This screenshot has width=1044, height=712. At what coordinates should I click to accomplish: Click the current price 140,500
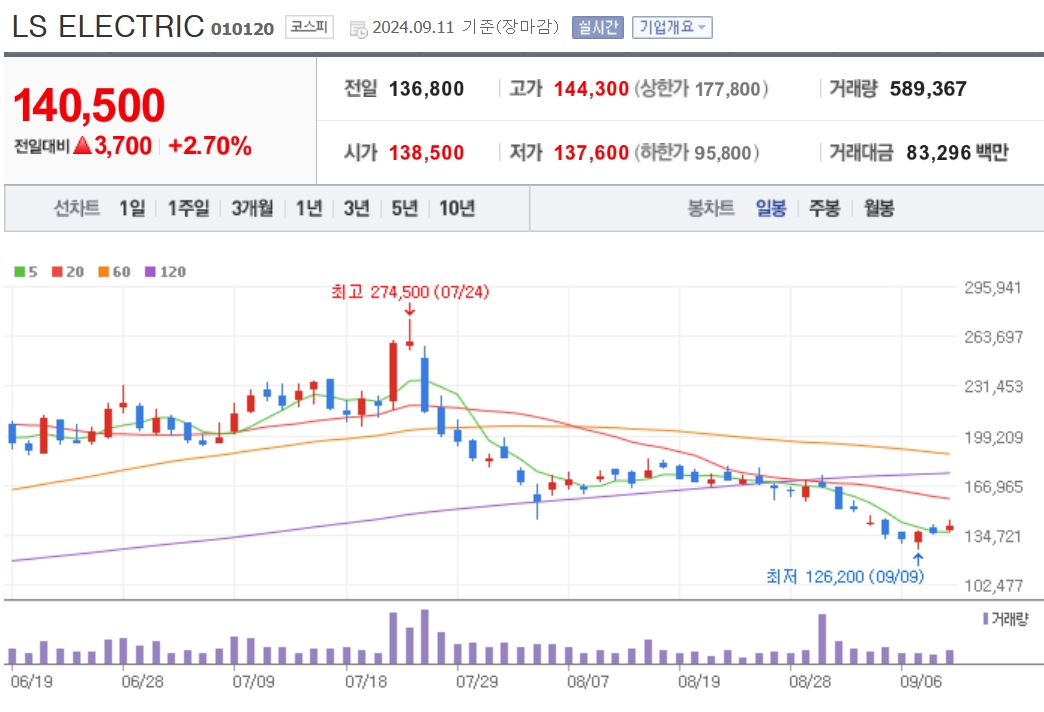pyautogui.click(x=89, y=105)
